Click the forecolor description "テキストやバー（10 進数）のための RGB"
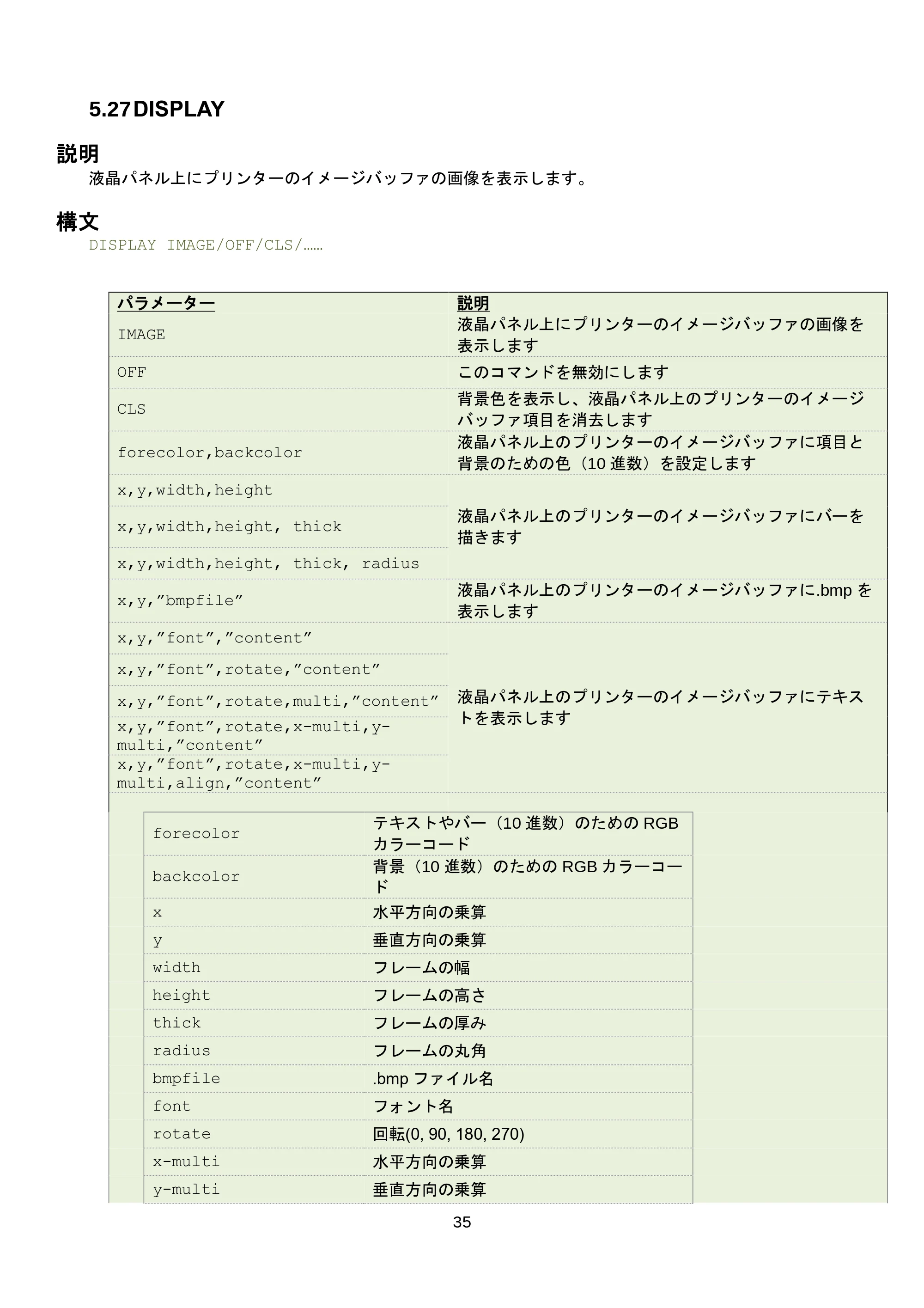Viewport: 924px width, 1308px height. coord(526,823)
